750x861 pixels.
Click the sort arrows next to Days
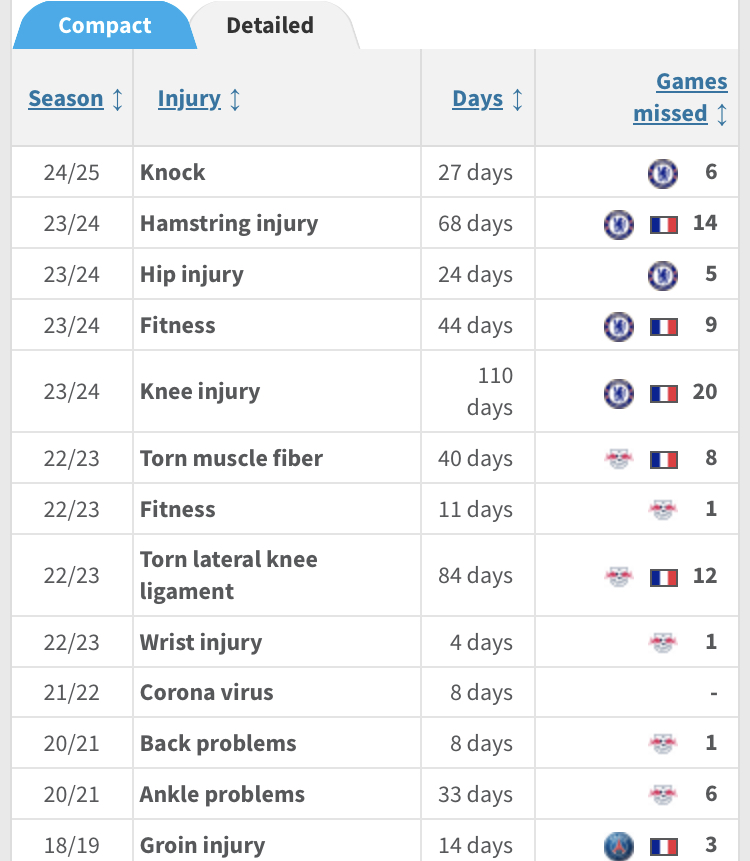click(x=517, y=99)
